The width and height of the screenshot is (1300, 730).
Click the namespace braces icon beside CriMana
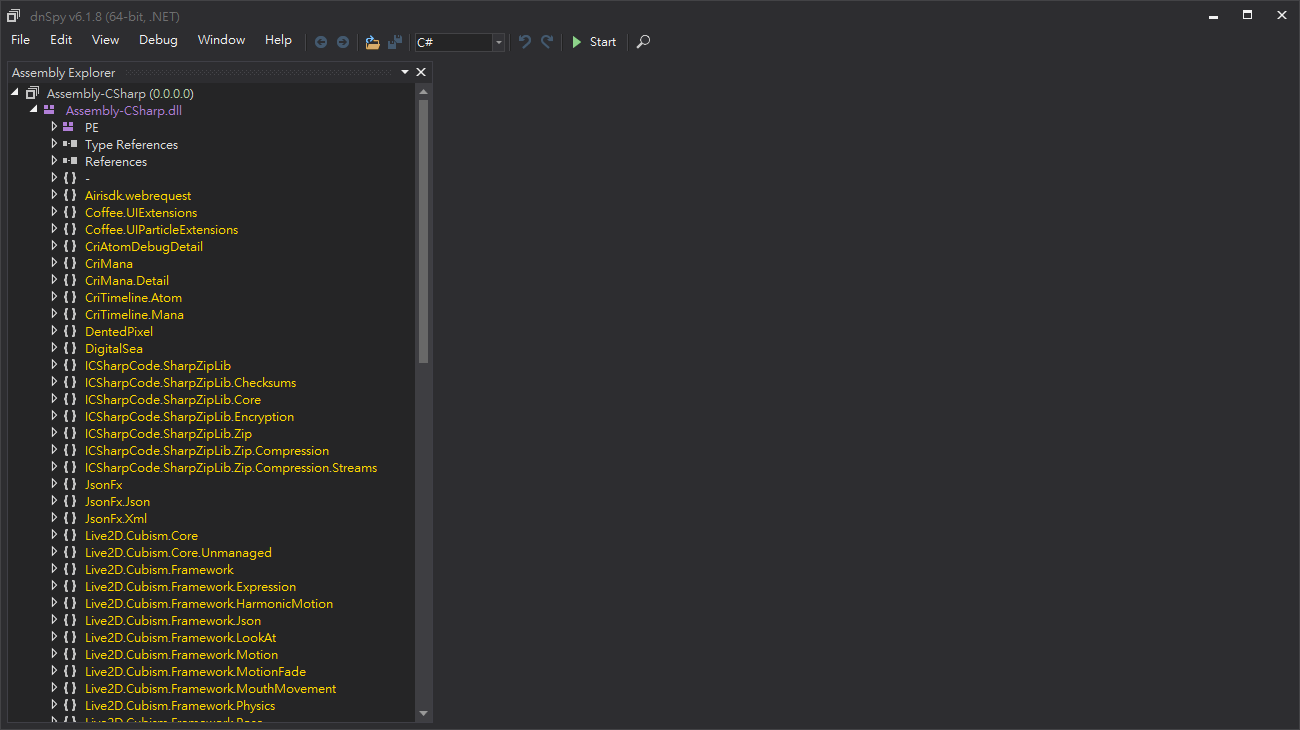70,263
